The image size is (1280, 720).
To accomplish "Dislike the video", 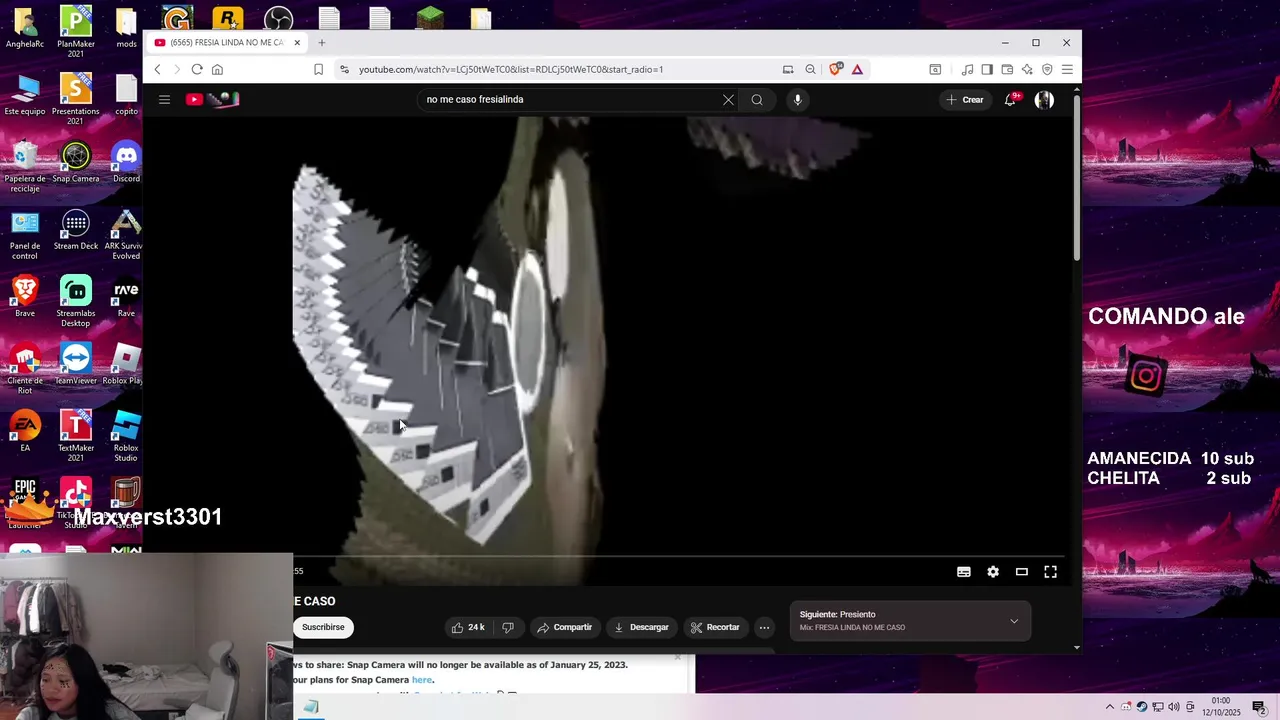I will (508, 627).
